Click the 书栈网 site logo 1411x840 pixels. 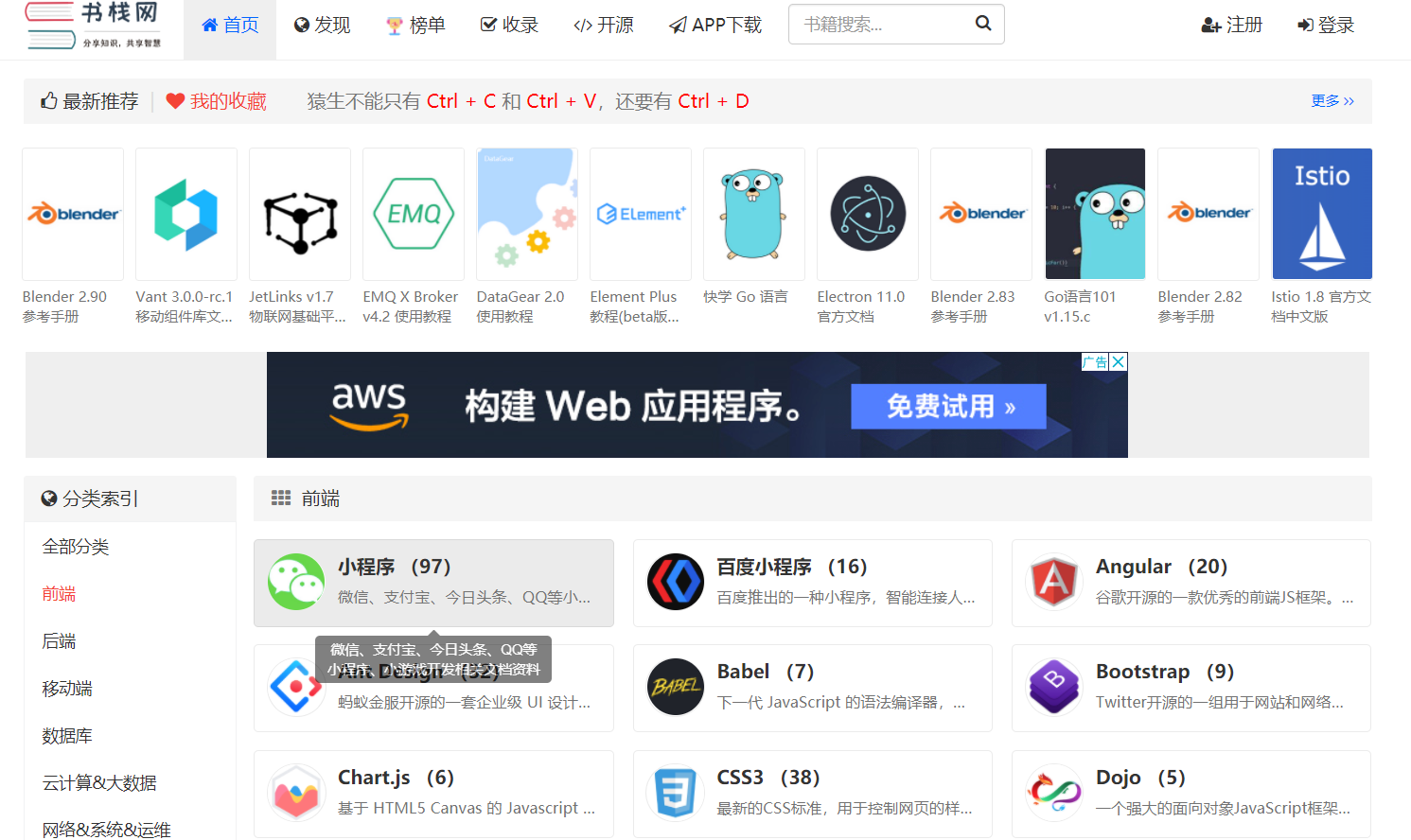pos(94,26)
